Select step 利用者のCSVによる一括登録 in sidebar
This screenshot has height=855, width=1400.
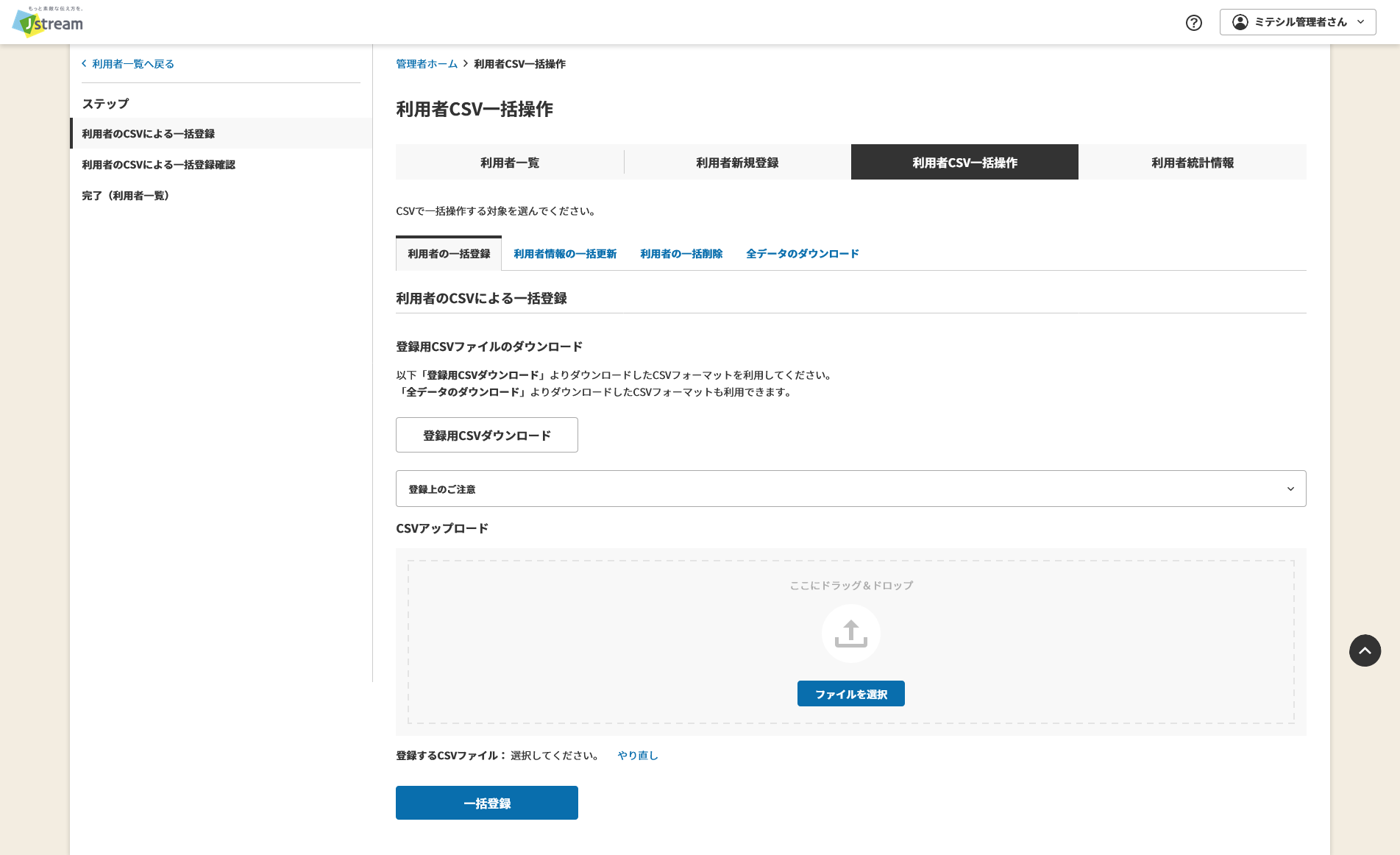[221, 133]
